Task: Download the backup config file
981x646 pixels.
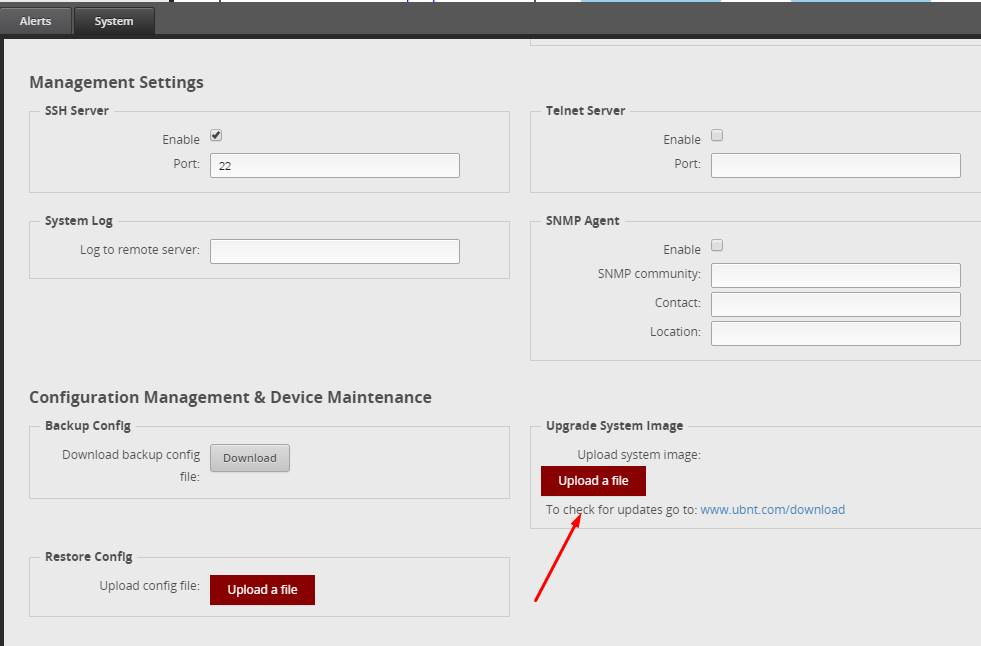Action: pyautogui.click(x=249, y=458)
